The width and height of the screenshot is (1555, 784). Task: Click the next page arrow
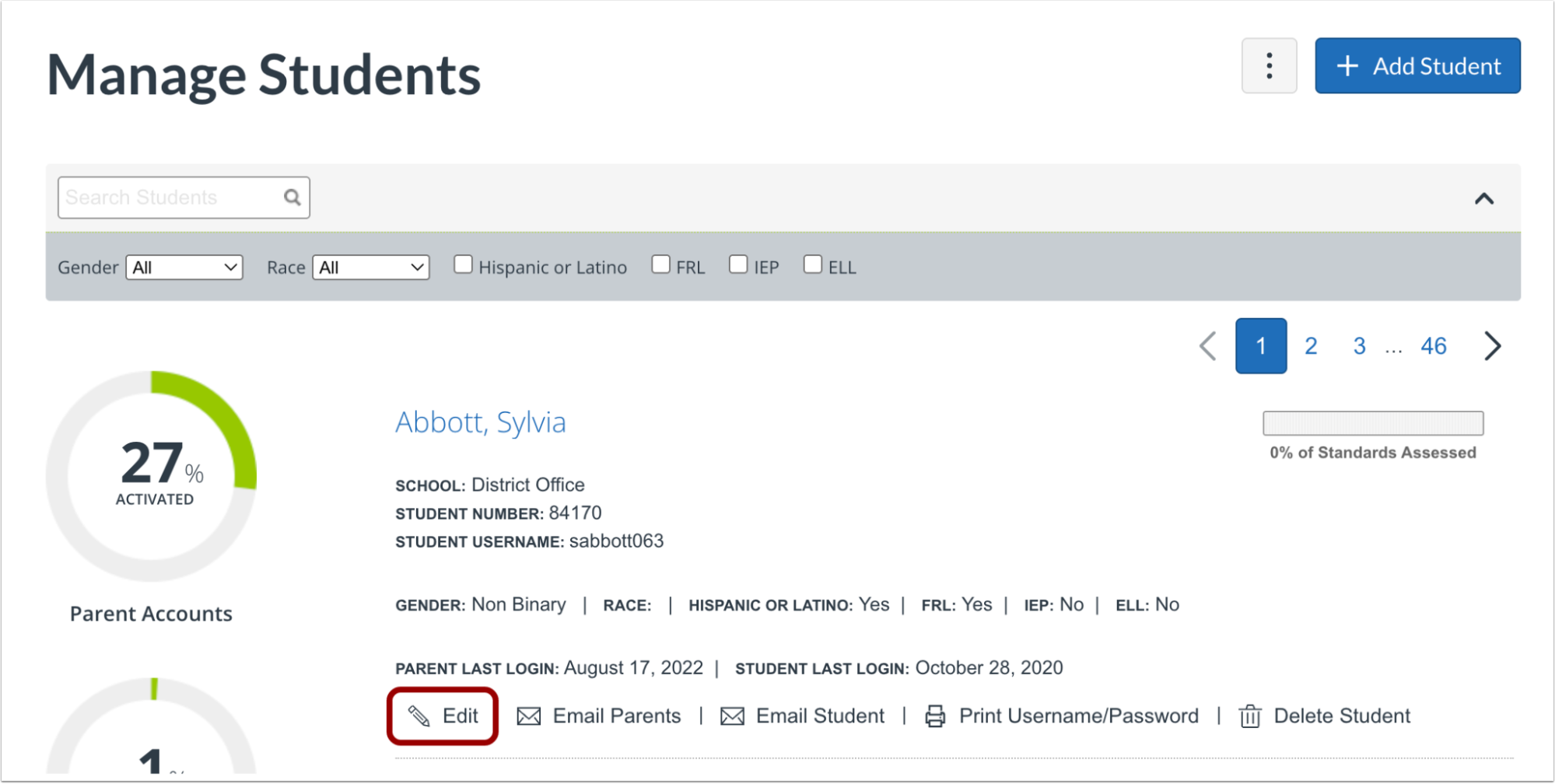[1492, 345]
